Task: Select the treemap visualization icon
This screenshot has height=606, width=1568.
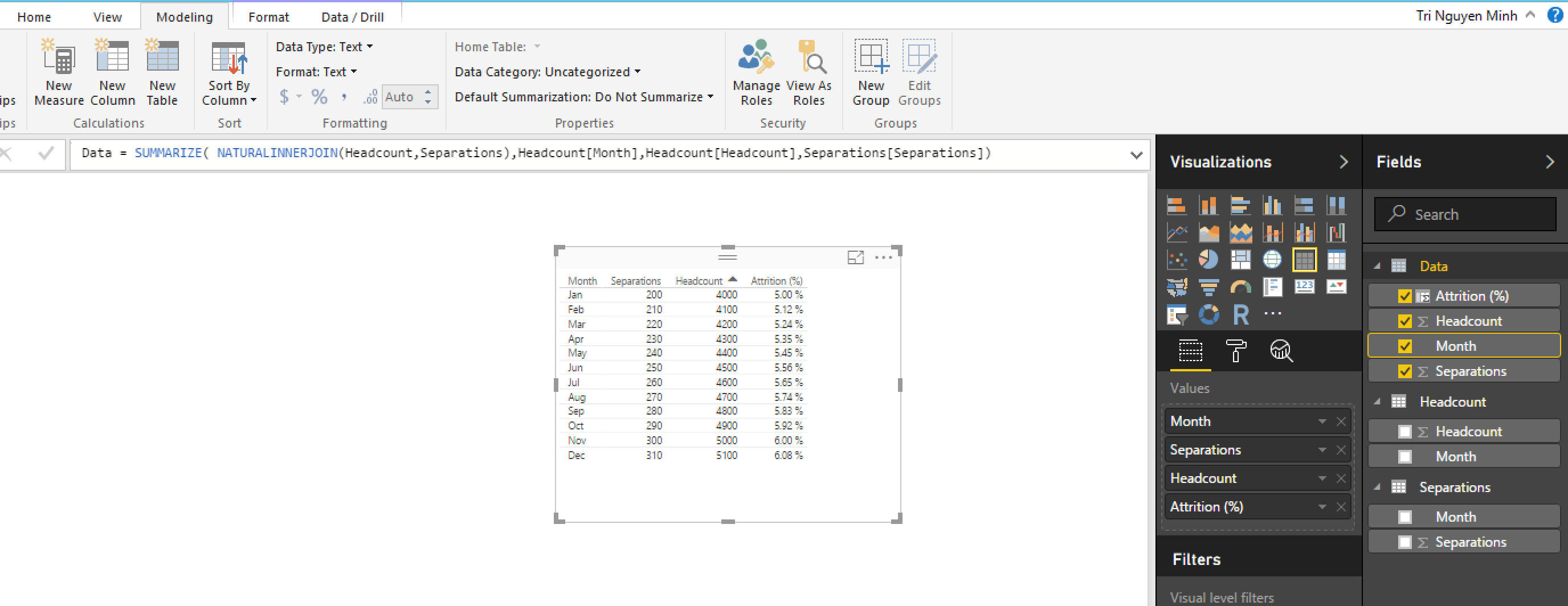Action: pos(1240,260)
